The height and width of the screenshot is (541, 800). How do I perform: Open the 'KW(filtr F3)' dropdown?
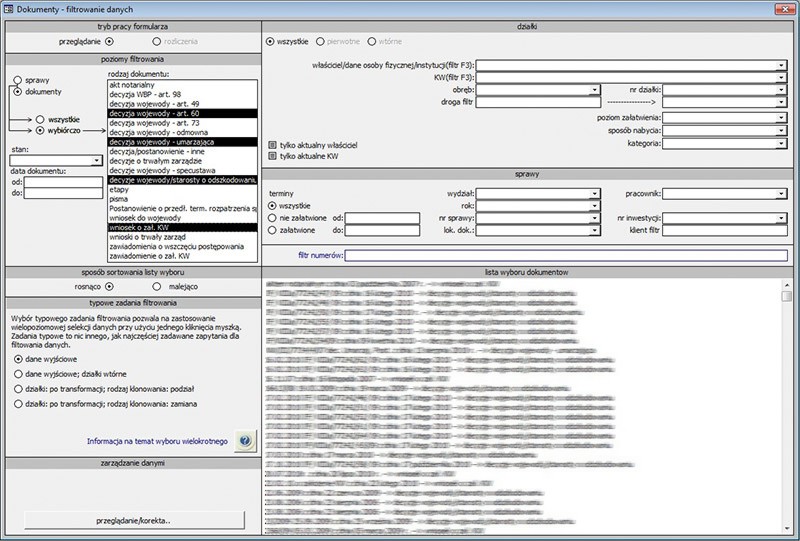[782, 78]
